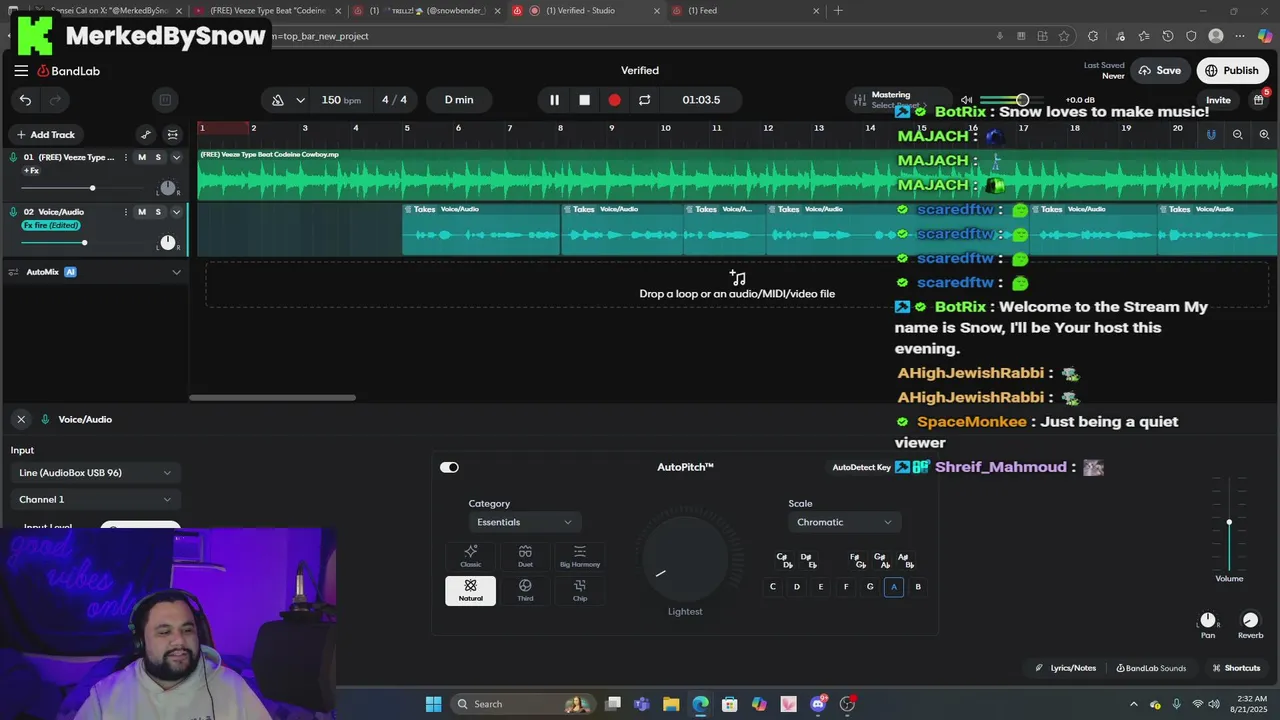1280x720 pixels.
Task: Open the gift box notifications icon
Action: 1258,100
